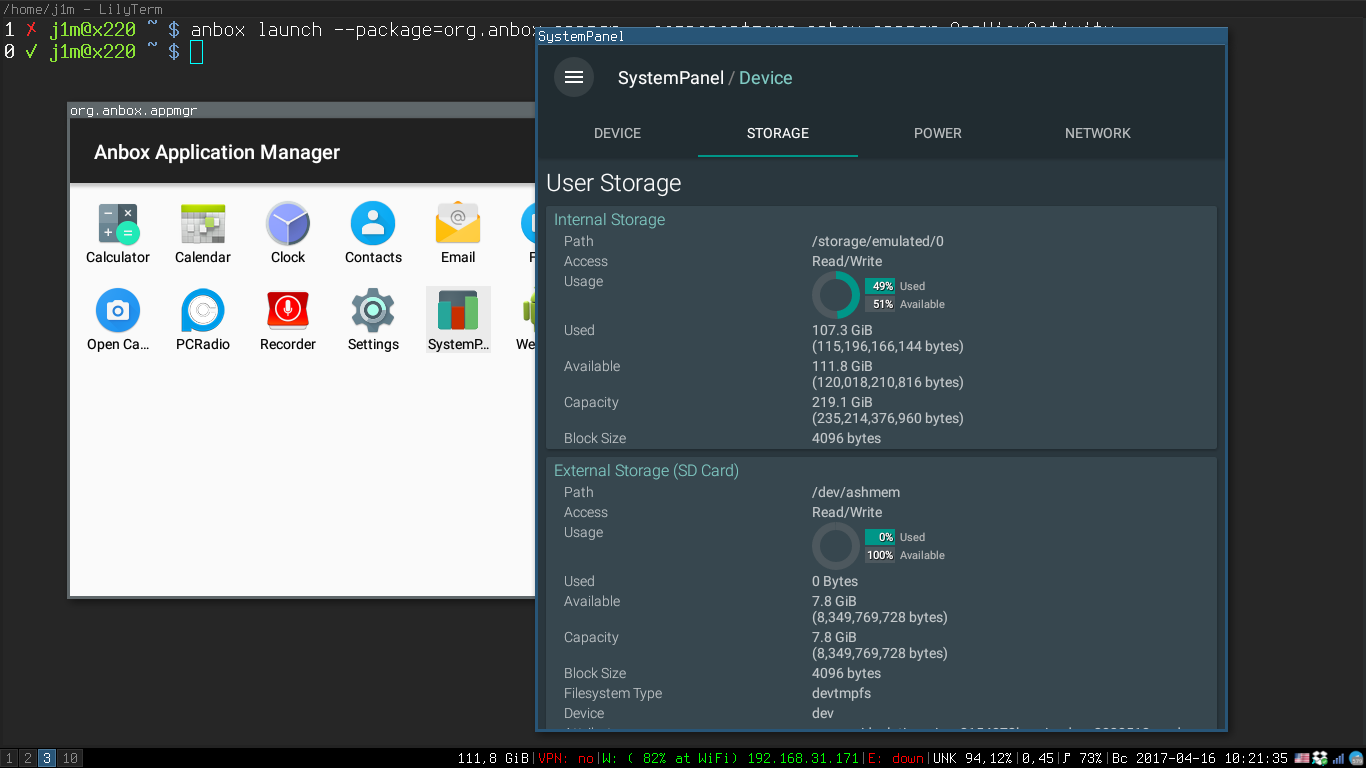Click the path /storage/emulated/0
Screen dimensions: 1366x768
pyautogui.click(x=878, y=241)
